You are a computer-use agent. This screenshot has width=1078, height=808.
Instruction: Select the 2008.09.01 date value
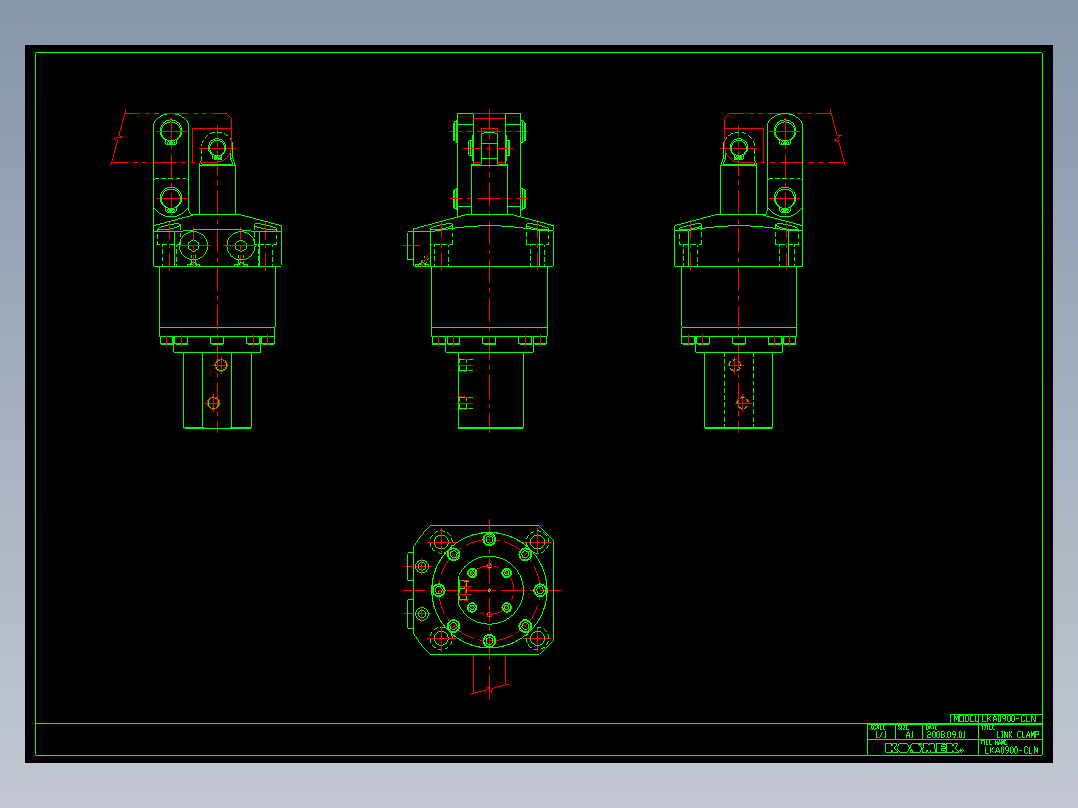point(946,735)
